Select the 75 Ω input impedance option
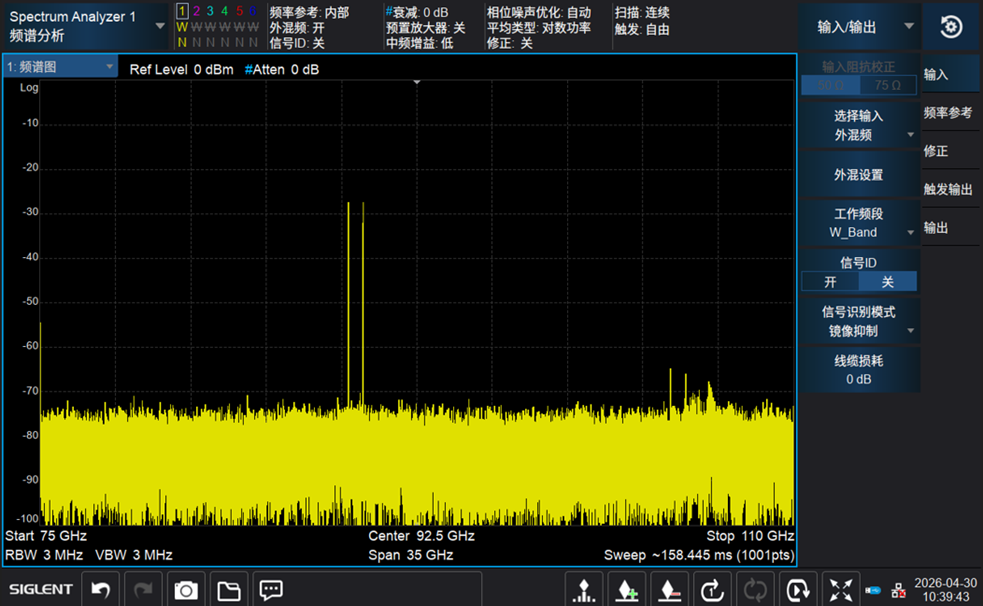The height and width of the screenshot is (606, 983). point(888,85)
